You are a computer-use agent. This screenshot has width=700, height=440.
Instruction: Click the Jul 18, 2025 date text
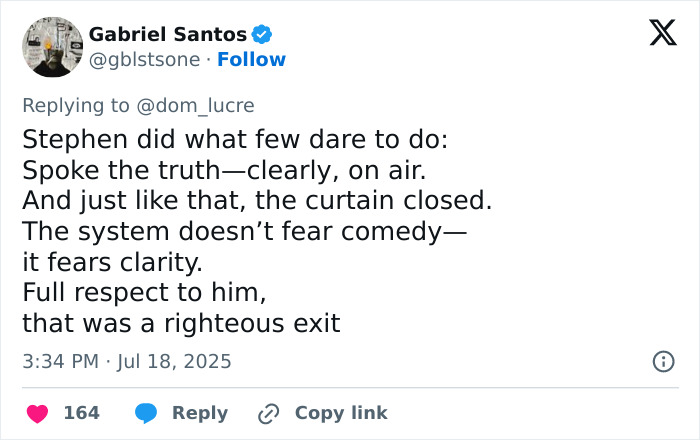[175, 361]
